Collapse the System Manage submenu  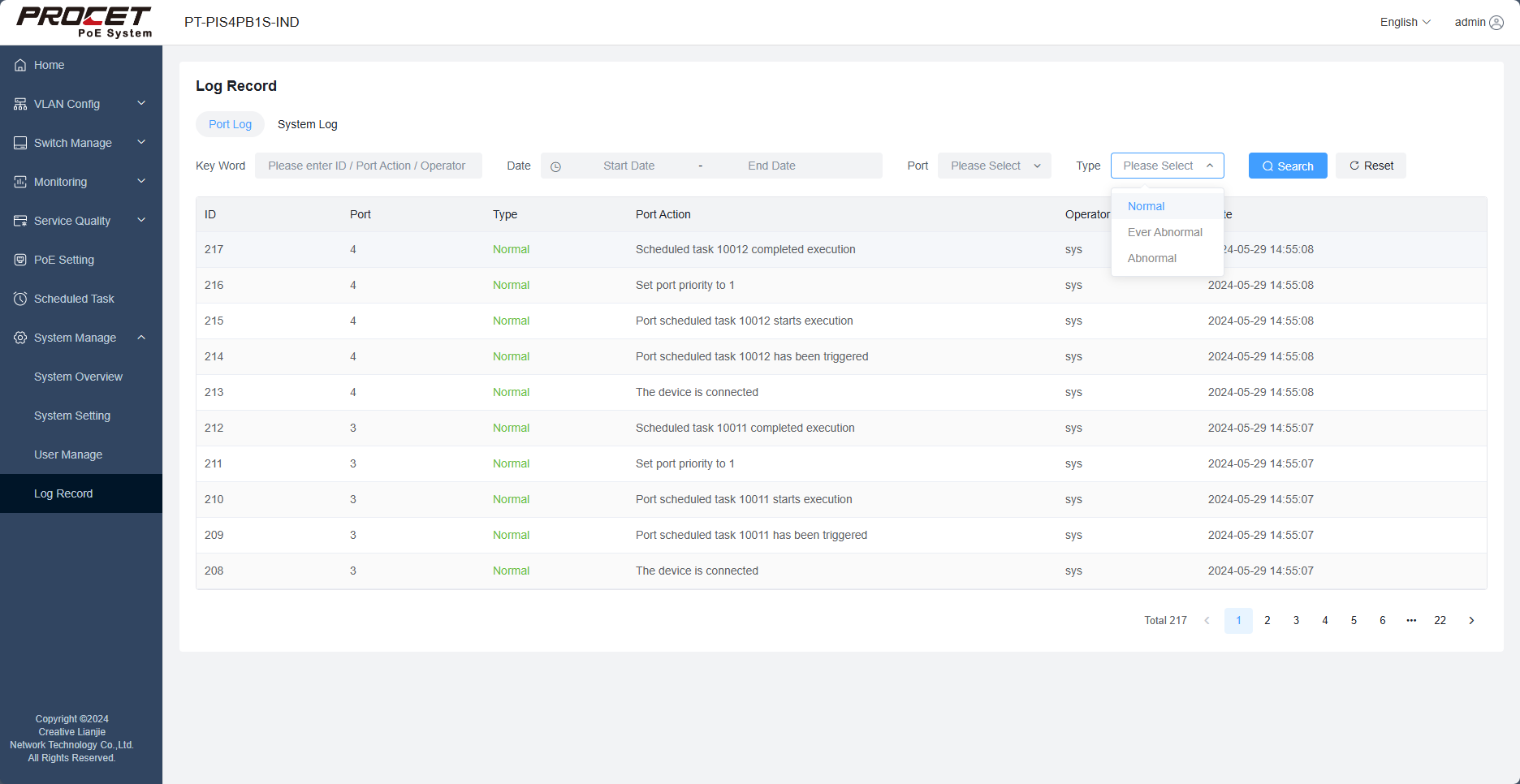[81, 338]
